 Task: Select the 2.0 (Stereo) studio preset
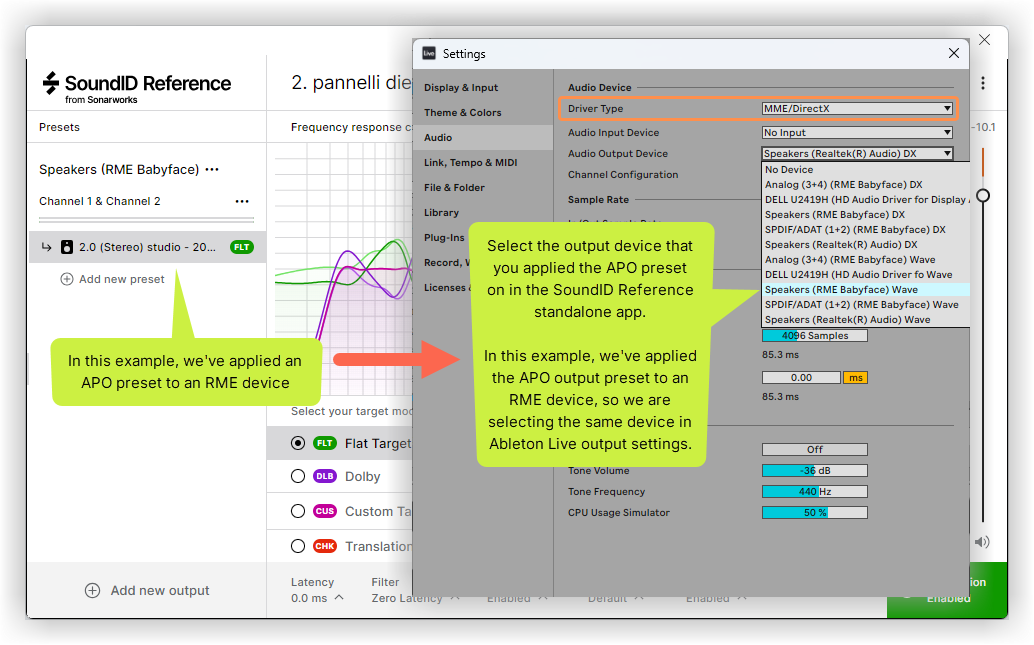coord(148,247)
